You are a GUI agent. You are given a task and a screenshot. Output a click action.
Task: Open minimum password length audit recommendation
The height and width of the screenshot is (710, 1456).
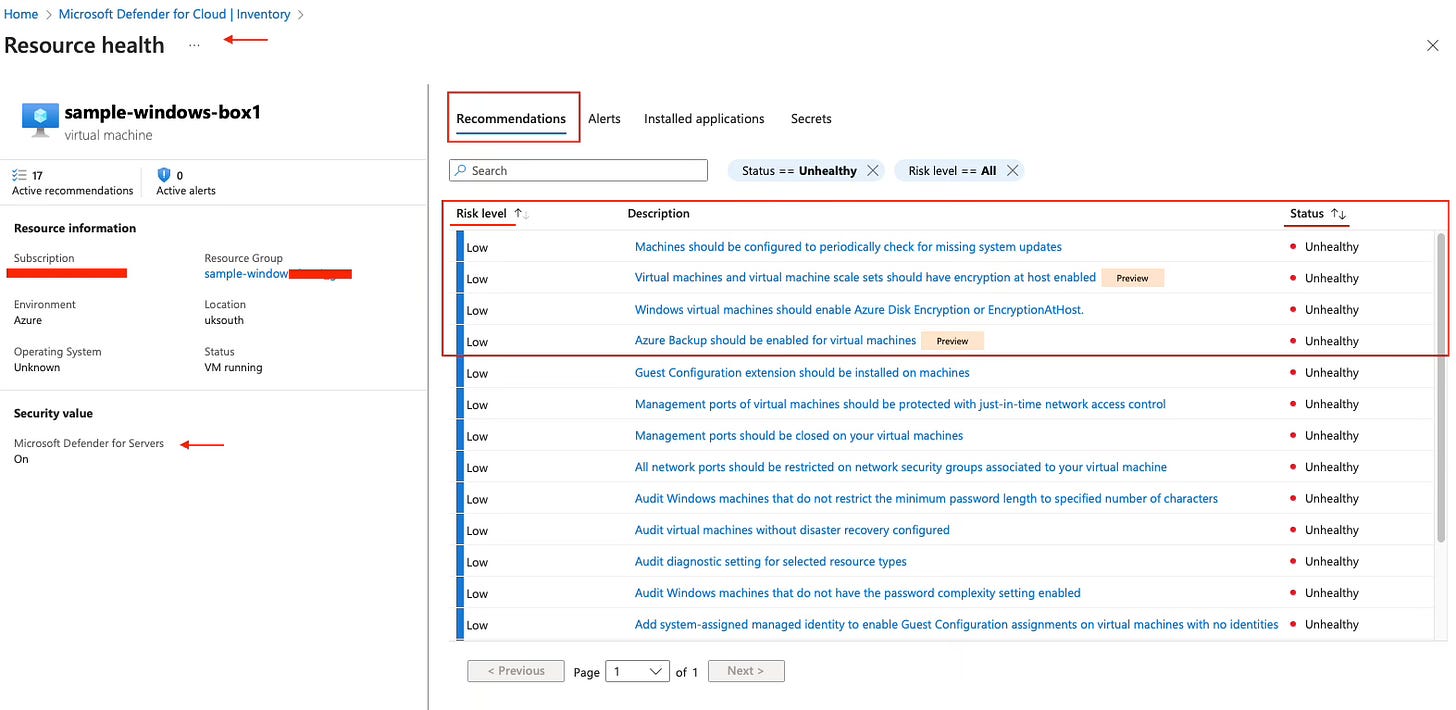[926, 499]
